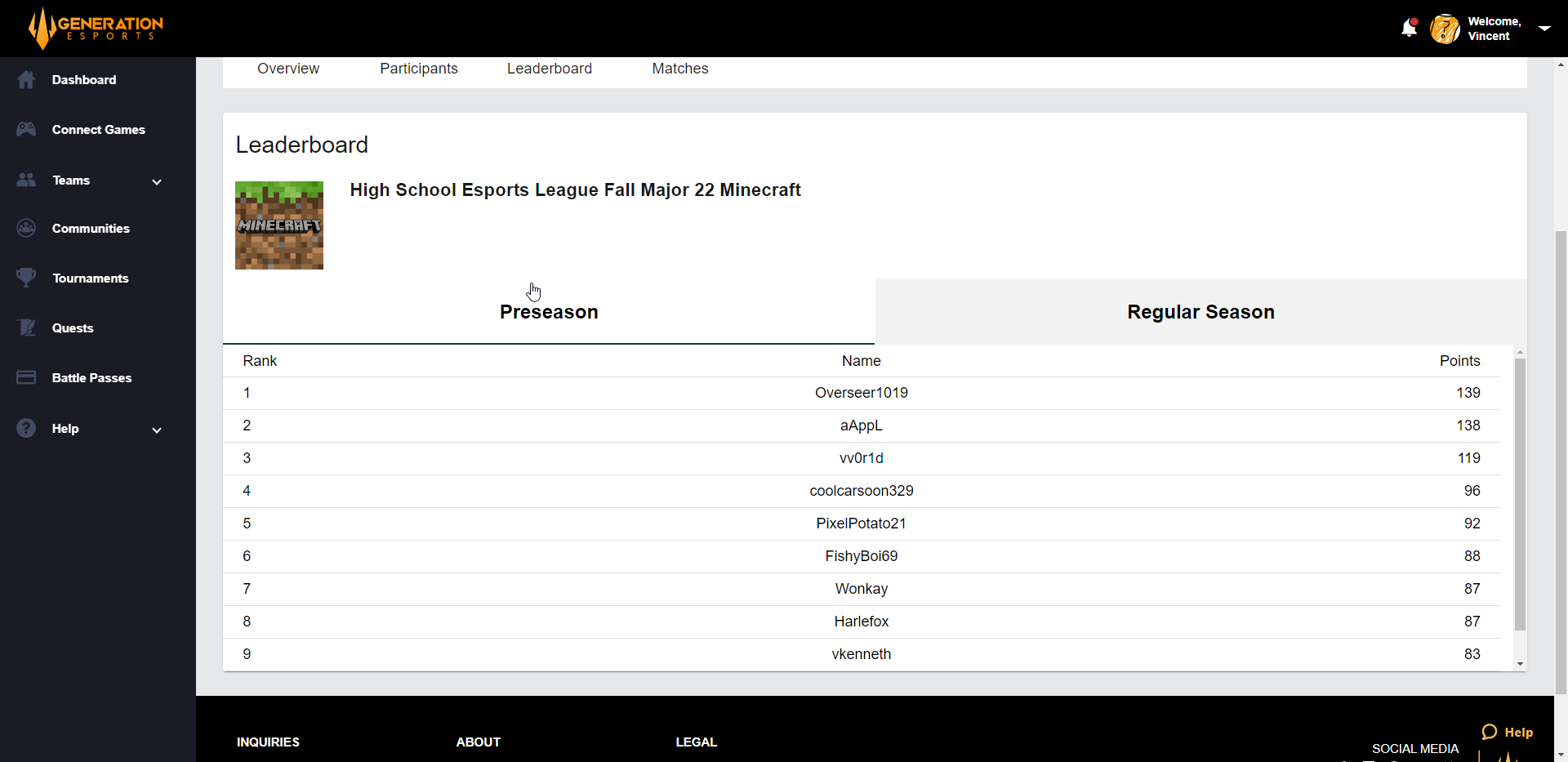Open the floating Help chat button
Screen dimensions: 1568x762
coord(1508,732)
